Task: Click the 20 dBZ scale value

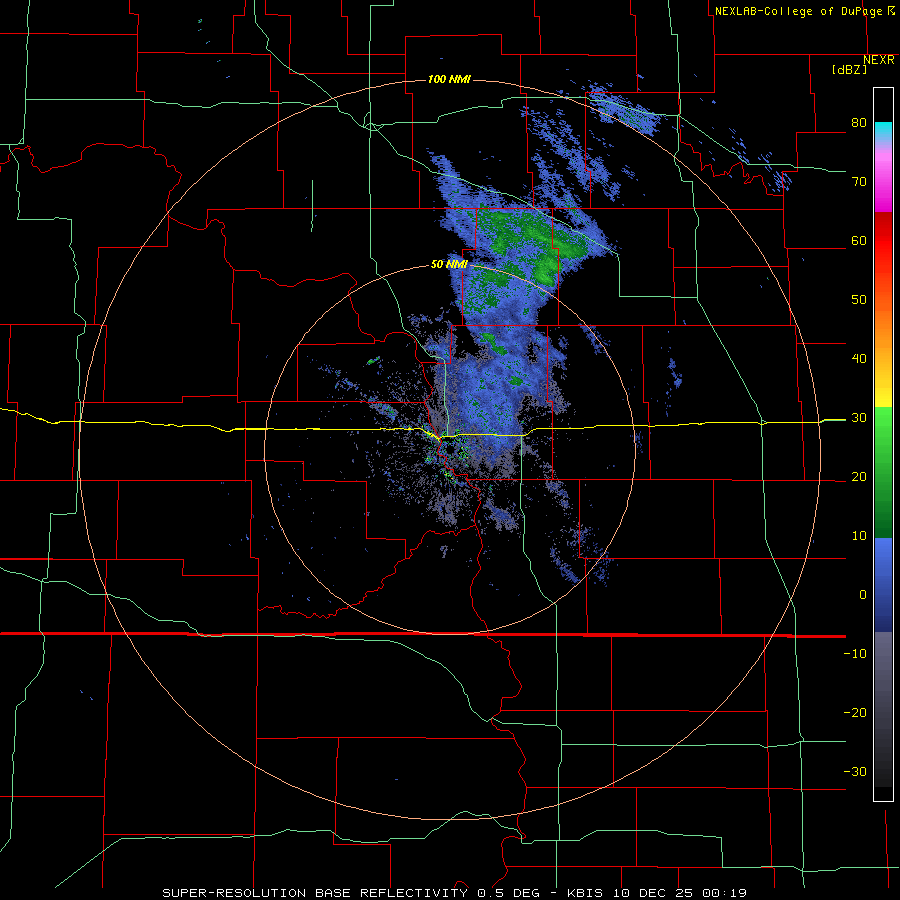Action: pyautogui.click(x=859, y=477)
